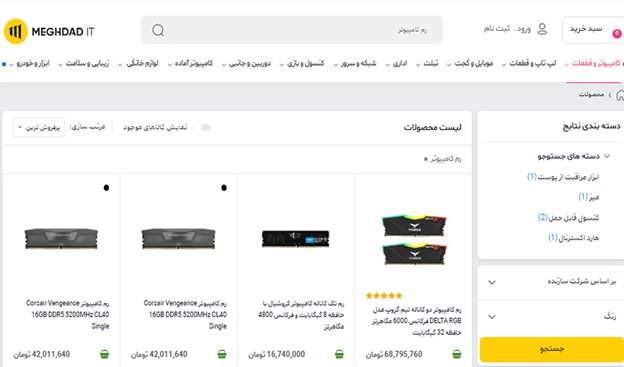Viewport: 624px width, 367px height.
Task: Open the middle Corsair Vengeance RAM thumbnail
Action: [x=178, y=238]
